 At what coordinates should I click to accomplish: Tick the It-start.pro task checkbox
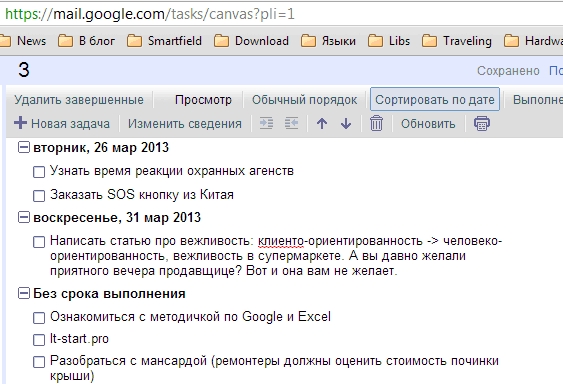coord(39,339)
